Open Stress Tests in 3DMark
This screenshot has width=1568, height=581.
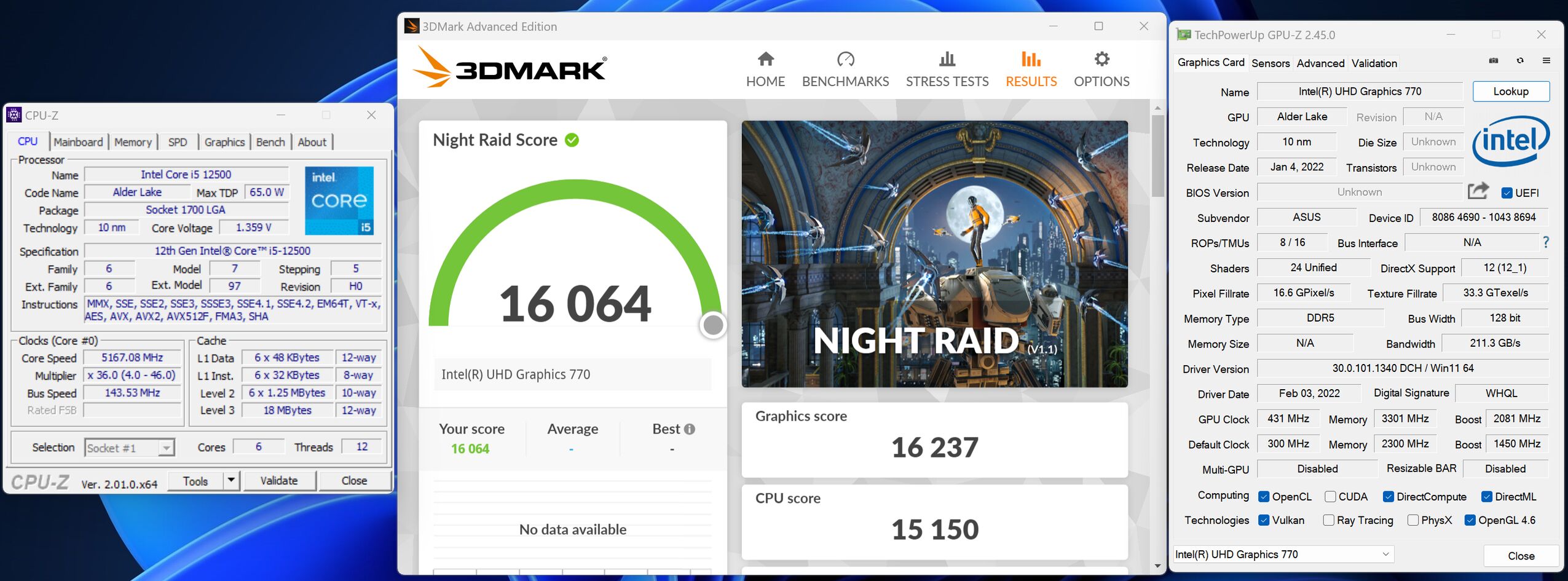(947, 69)
